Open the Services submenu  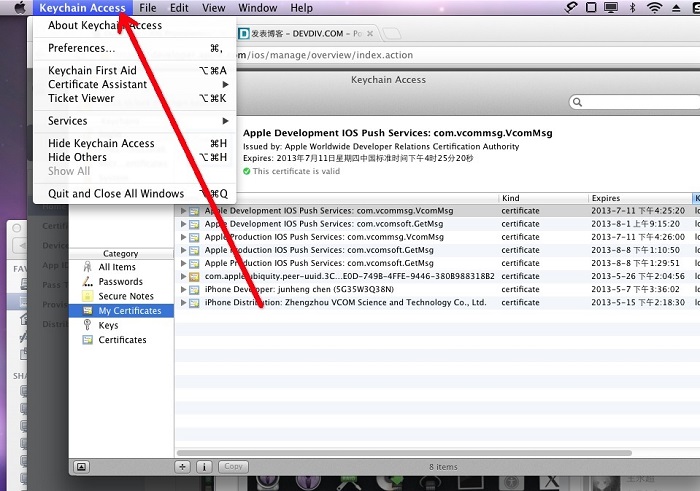tap(134, 121)
